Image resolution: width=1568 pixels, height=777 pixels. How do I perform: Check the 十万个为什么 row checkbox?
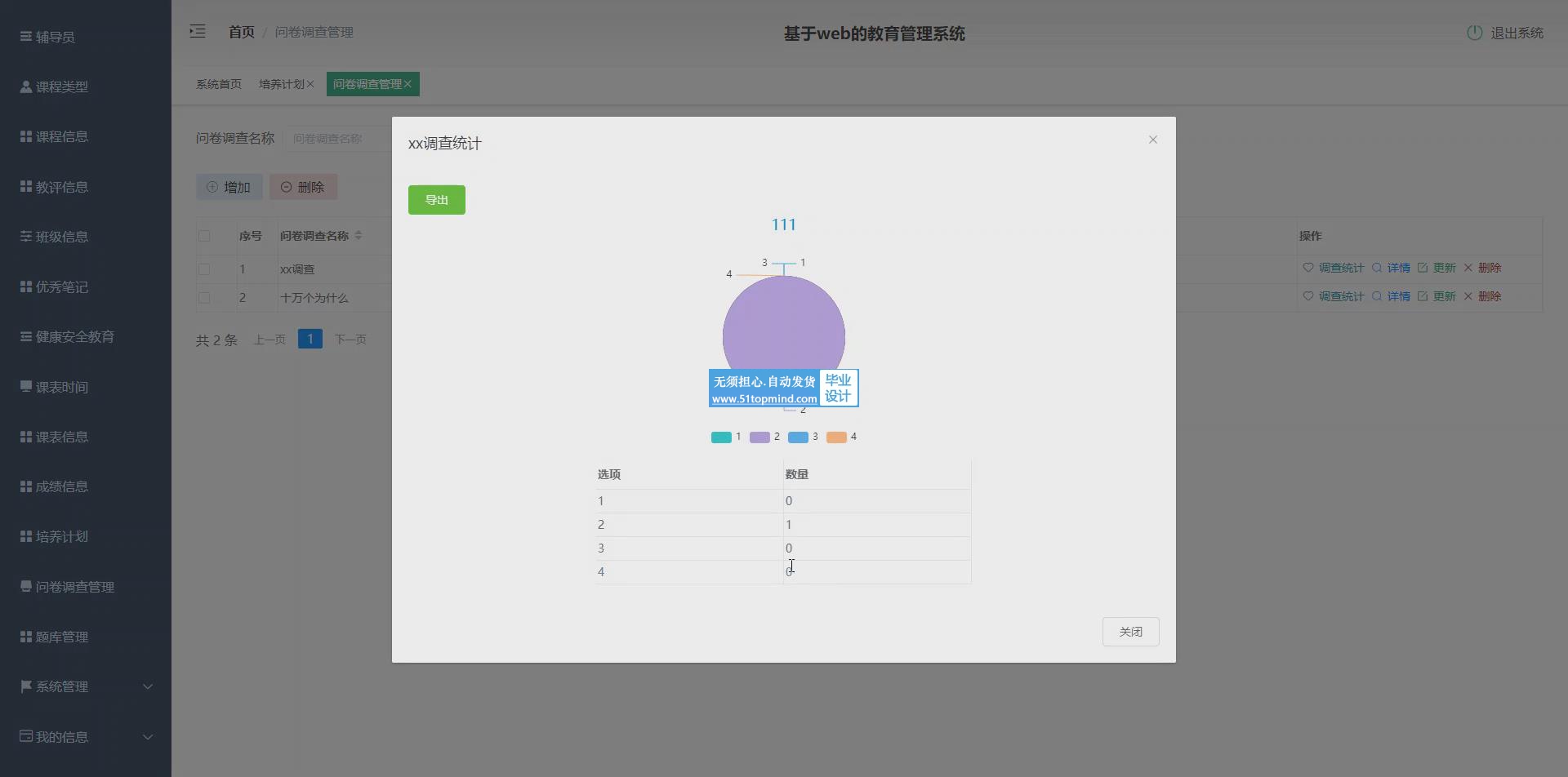click(204, 298)
